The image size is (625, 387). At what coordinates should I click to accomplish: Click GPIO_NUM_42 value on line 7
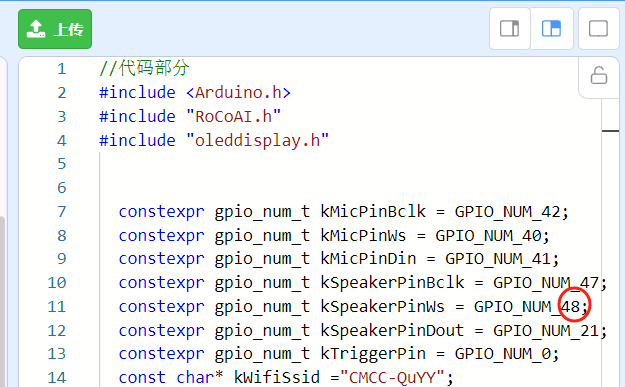click(507, 212)
